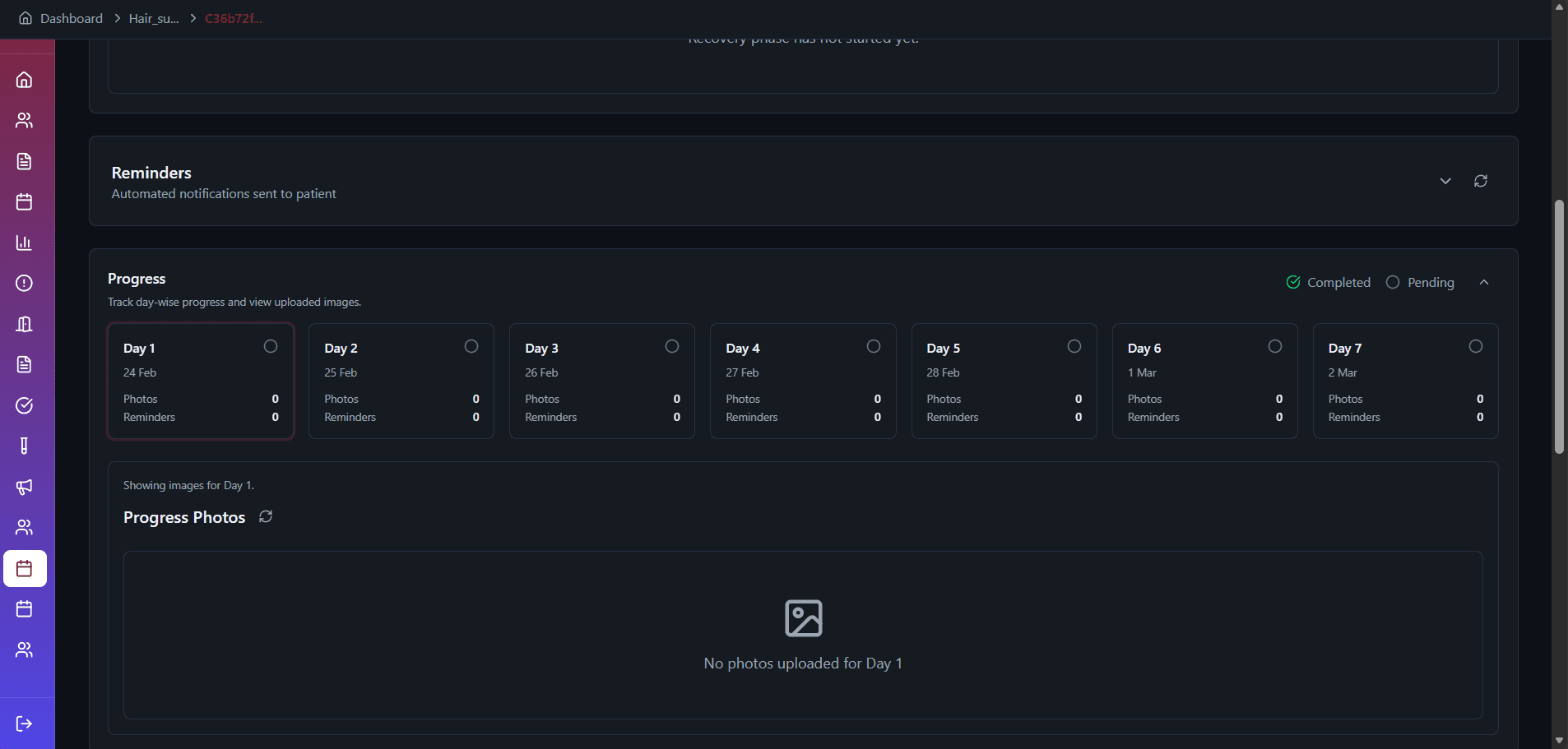Click the C36b72f patient breadcrumb label
This screenshot has width=1568, height=749.
point(233,18)
